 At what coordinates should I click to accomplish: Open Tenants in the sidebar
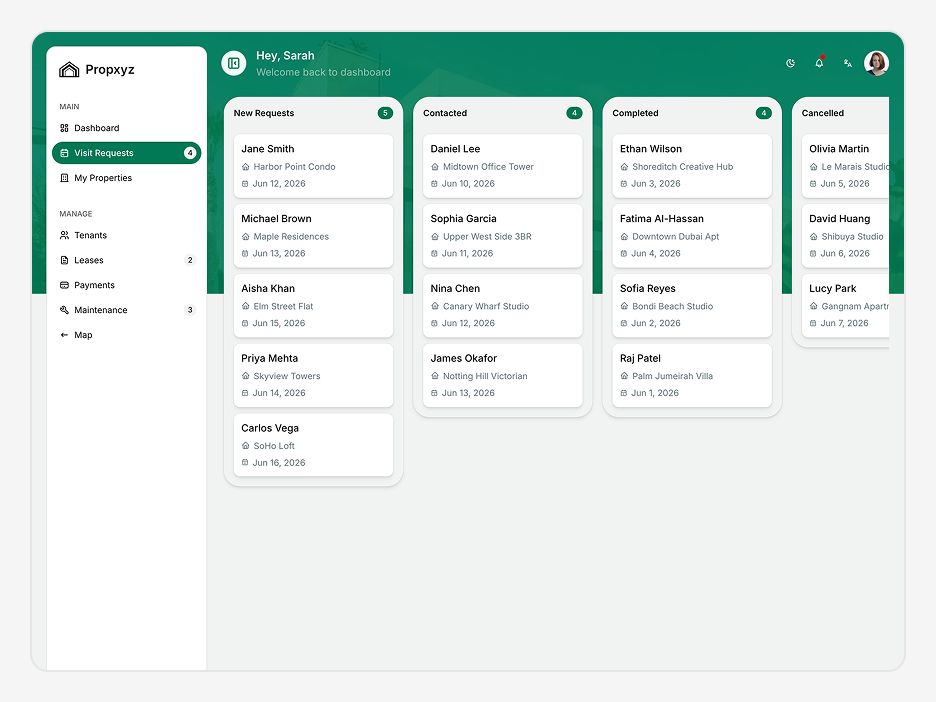127,235
